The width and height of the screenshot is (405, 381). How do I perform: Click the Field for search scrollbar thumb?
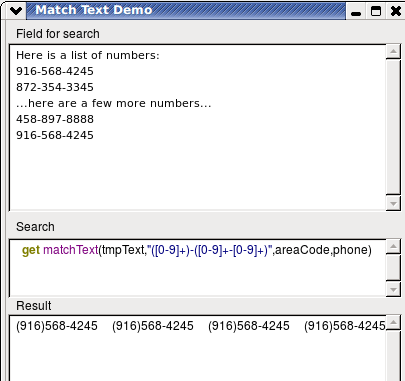(x=393, y=127)
